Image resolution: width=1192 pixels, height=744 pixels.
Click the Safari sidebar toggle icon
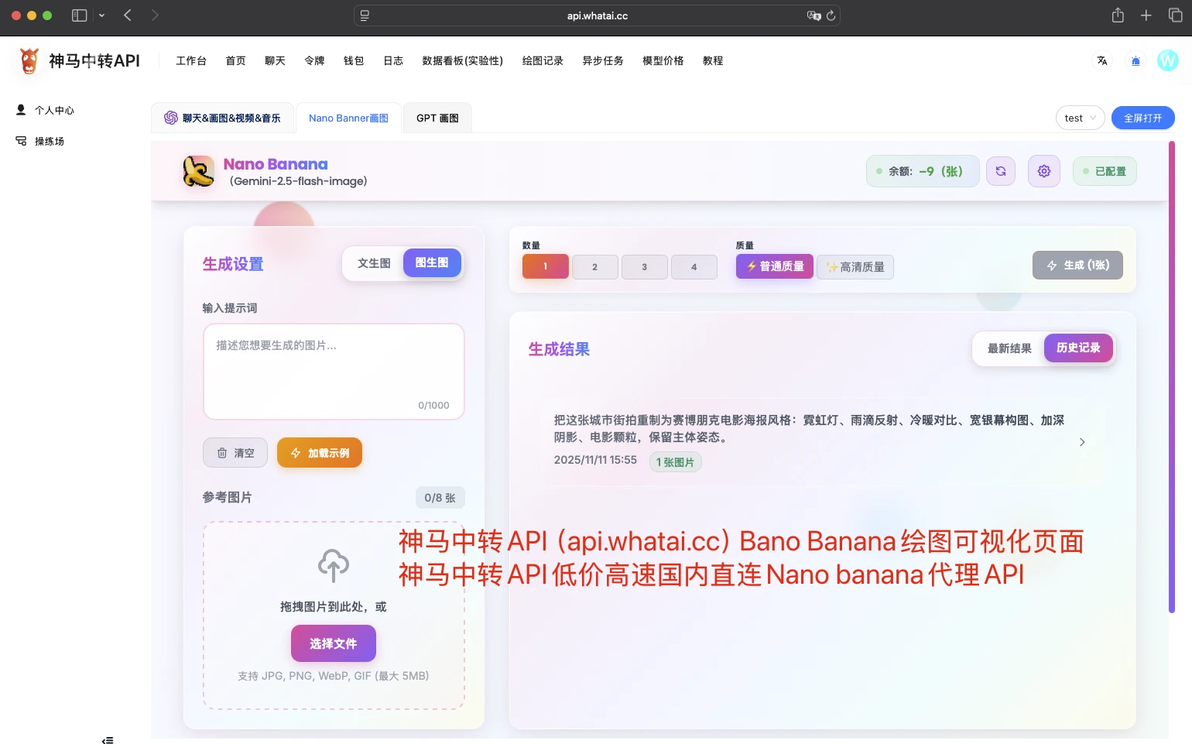[x=79, y=15]
